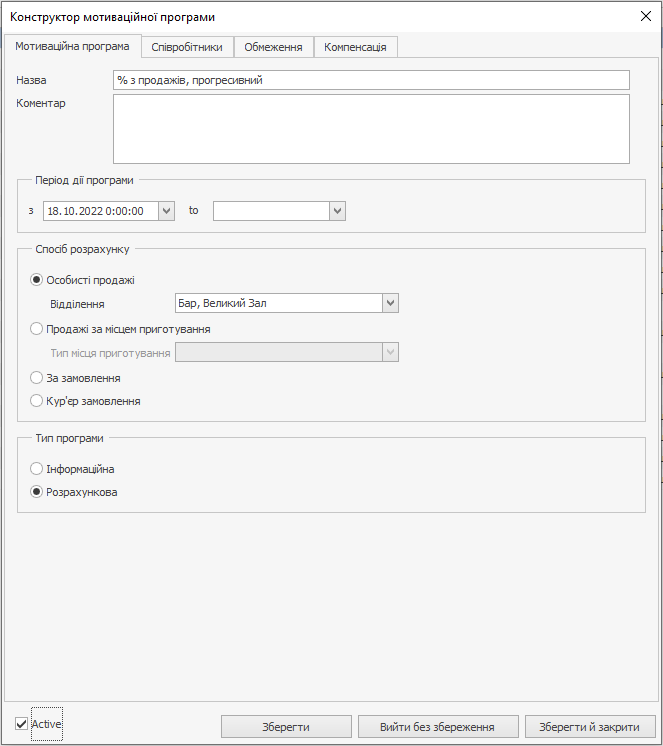Open the start date dropdown arrow
Image resolution: width=663 pixels, height=746 pixels.
(x=166, y=211)
